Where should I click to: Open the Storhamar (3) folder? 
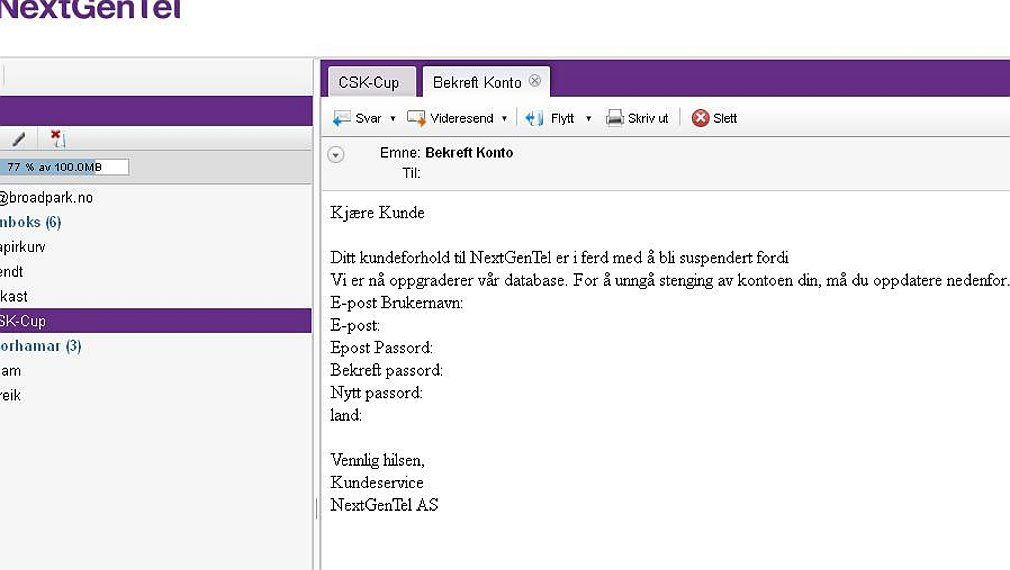pyautogui.click(x=40, y=346)
